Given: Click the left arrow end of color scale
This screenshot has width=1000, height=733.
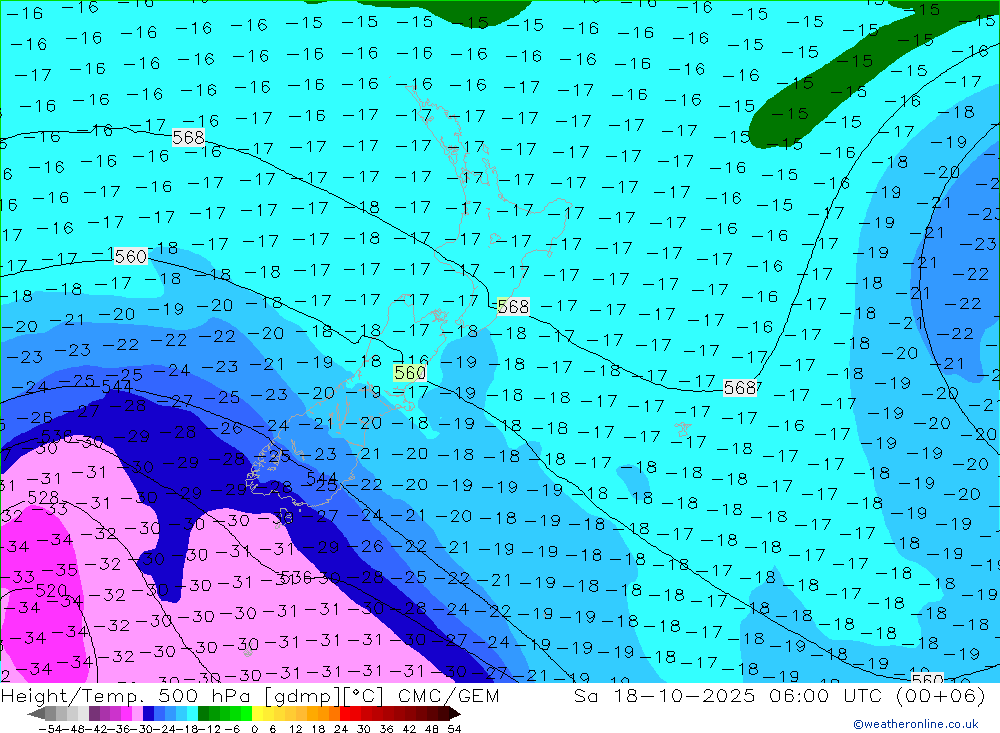Looking at the screenshot, I should 36,714.
